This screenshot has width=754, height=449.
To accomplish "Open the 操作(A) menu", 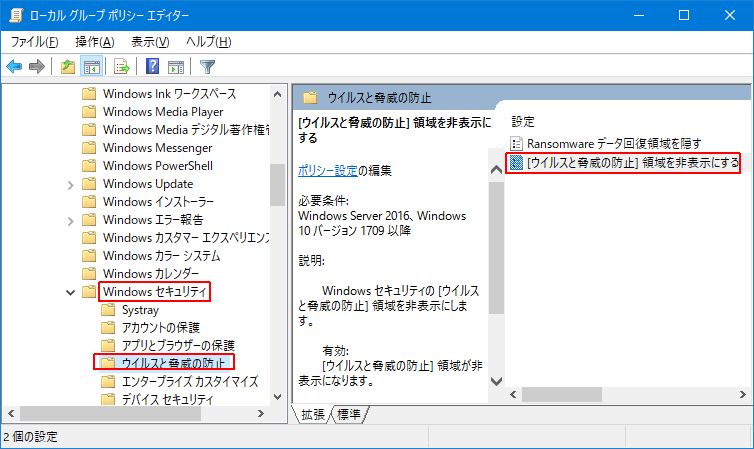I will coord(95,42).
